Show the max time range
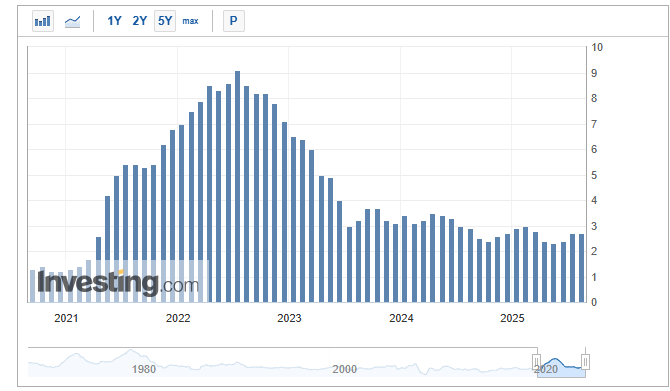670x391 pixels. click(190, 21)
